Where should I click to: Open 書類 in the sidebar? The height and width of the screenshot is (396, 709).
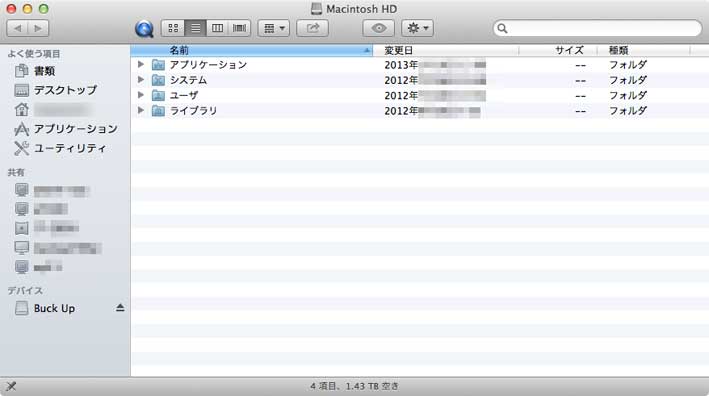pos(44,71)
